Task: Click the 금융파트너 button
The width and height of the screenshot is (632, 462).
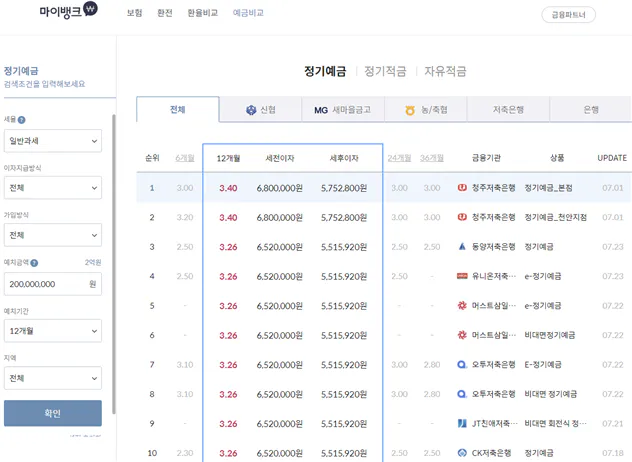Action: coord(568,15)
